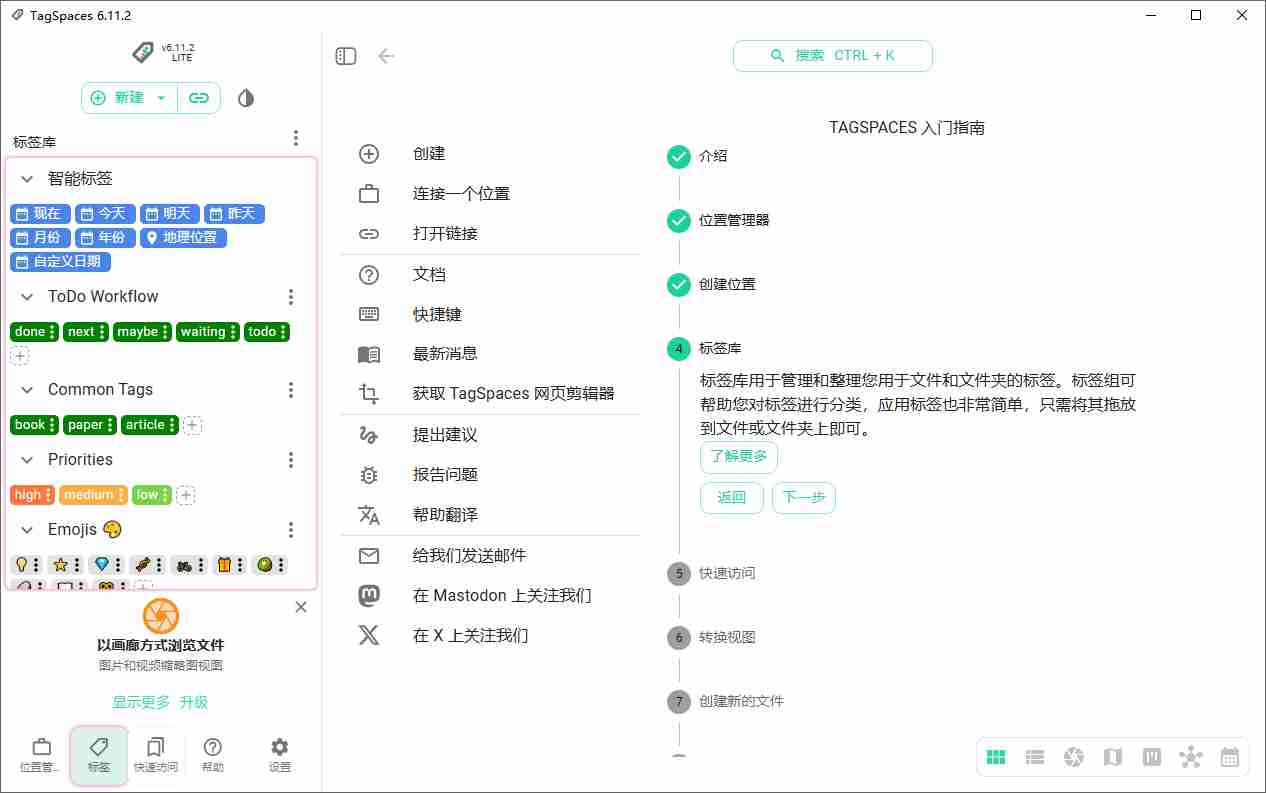Mark step 5 快速访问 in the guide
The height and width of the screenshot is (793, 1266).
point(678,573)
